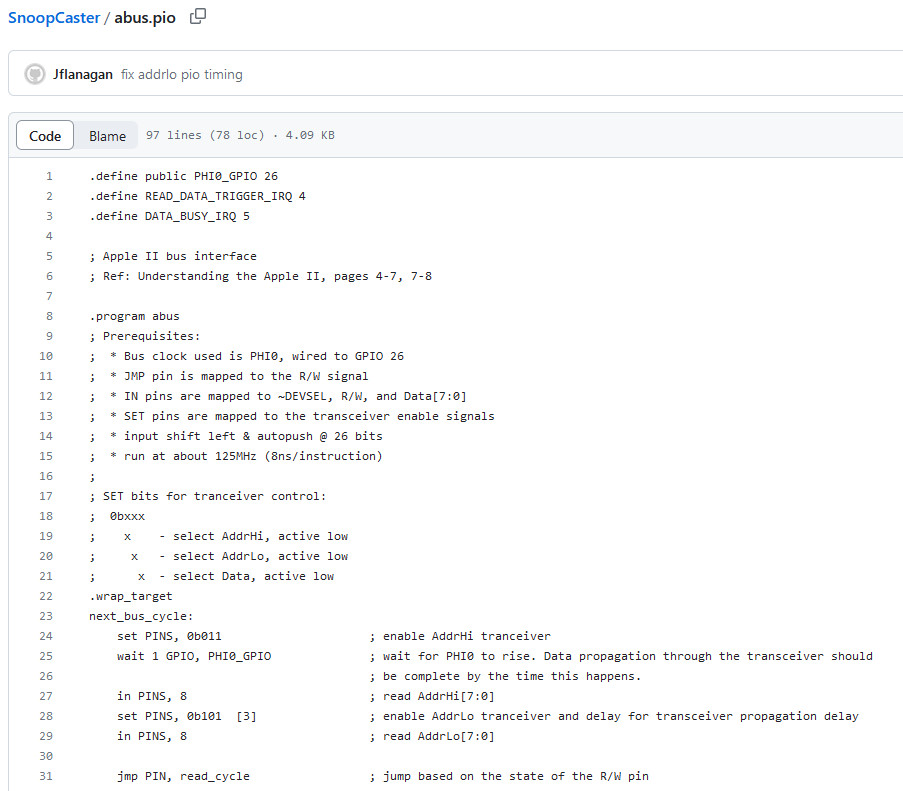Select line number 23
Viewport: 903px width, 791px height.
45,616
